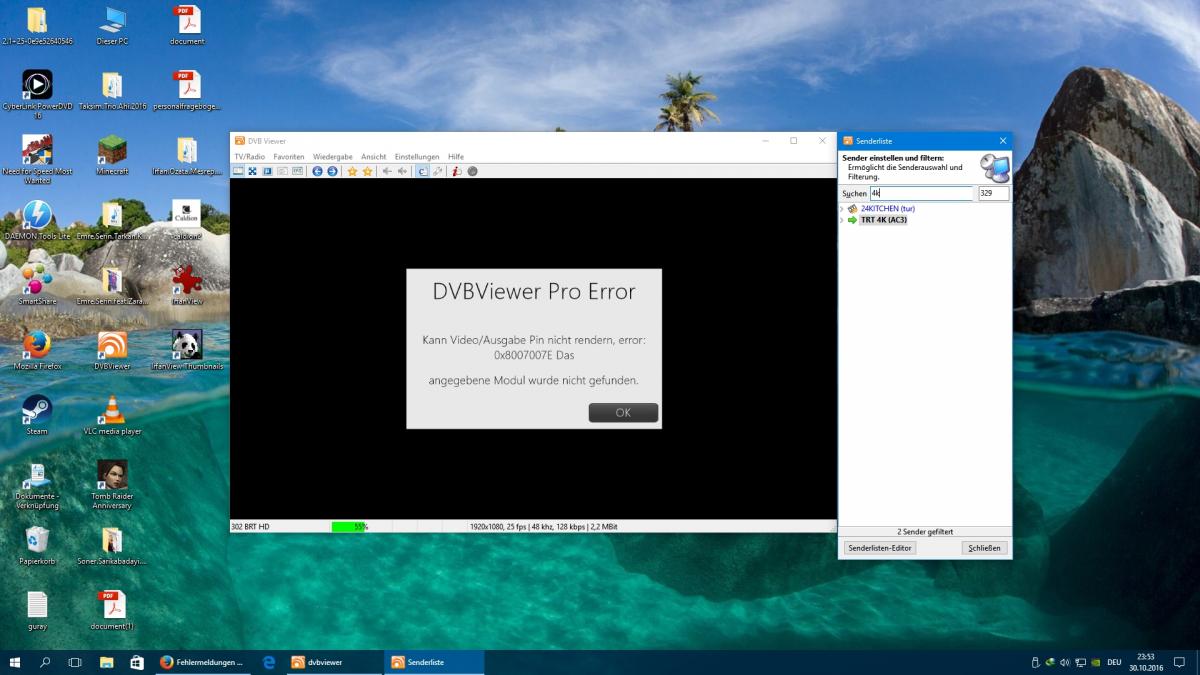Open the TV/Radio menu
Viewport: 1200px width, 675px height.
click(x=250, y=157)
